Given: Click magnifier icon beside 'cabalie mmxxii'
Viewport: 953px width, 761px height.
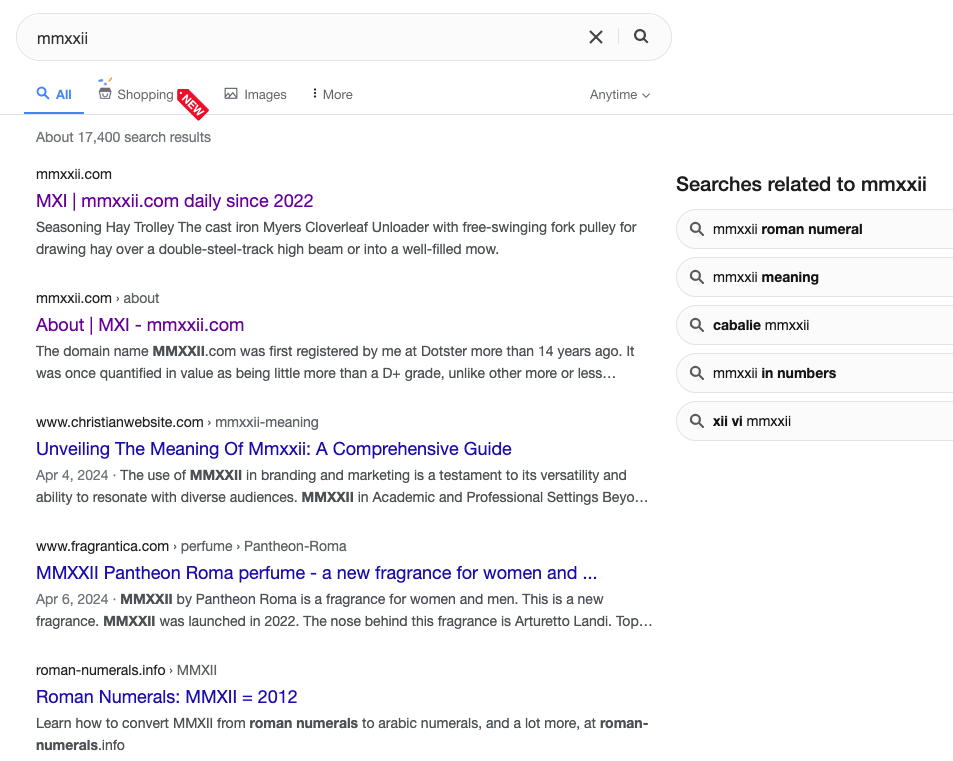Looking at the screenshot, I should pos(697,325).
